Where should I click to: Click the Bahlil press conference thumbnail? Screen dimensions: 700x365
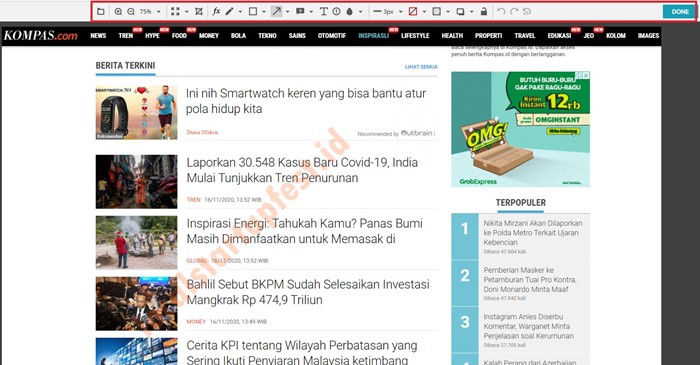click(x=136, y=303)
